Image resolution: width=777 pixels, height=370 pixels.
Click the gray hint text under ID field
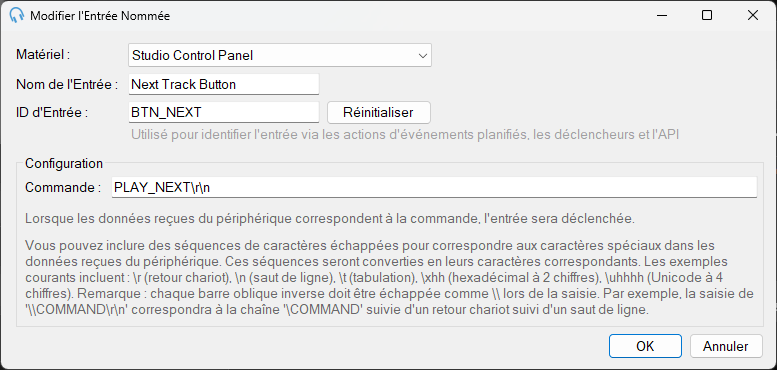405,134
